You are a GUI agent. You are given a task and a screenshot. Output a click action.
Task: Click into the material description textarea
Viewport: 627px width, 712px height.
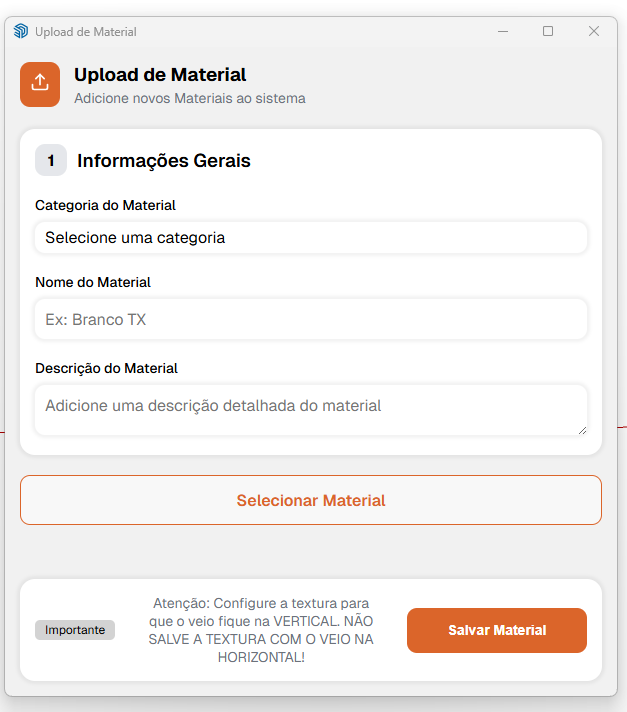click(x=310, y=409)
